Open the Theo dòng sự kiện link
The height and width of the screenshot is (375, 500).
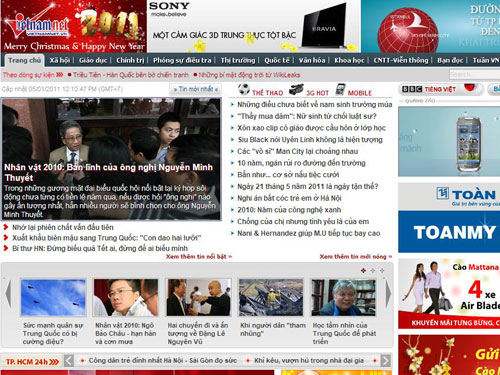click(x=33, y=75)
